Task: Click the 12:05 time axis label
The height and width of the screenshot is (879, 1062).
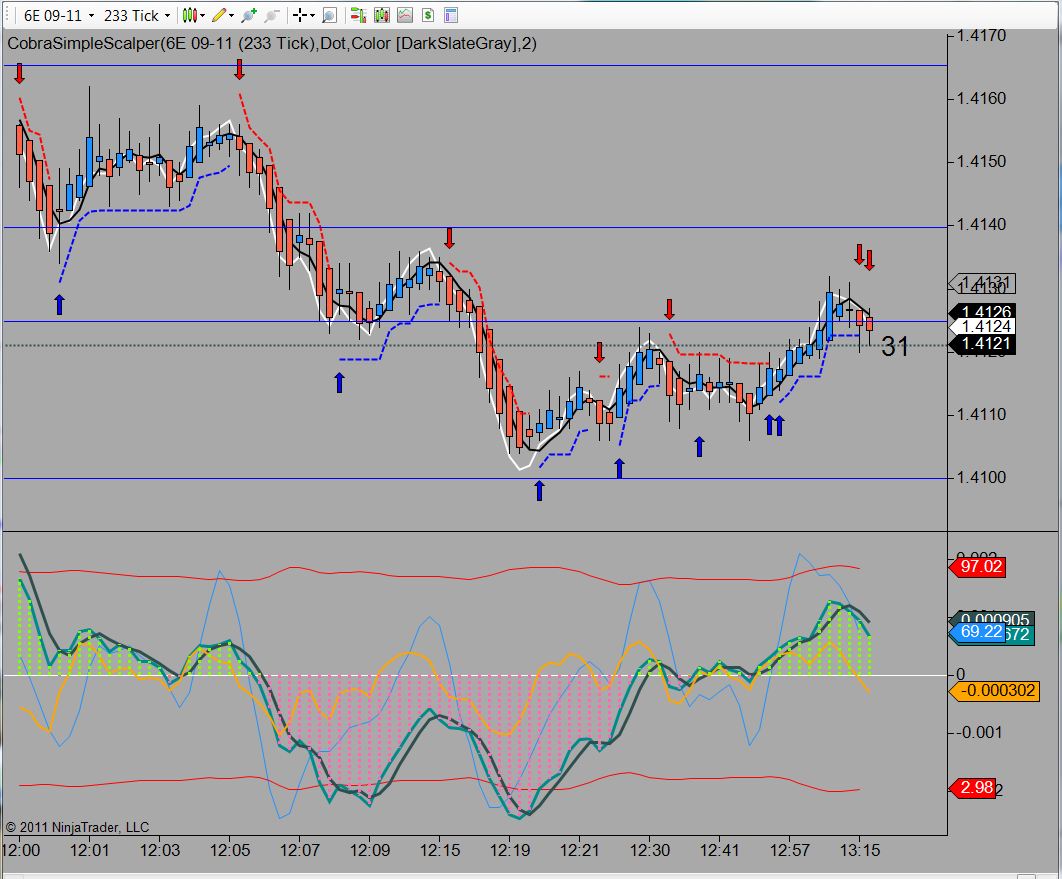Action: coord(230,850)
